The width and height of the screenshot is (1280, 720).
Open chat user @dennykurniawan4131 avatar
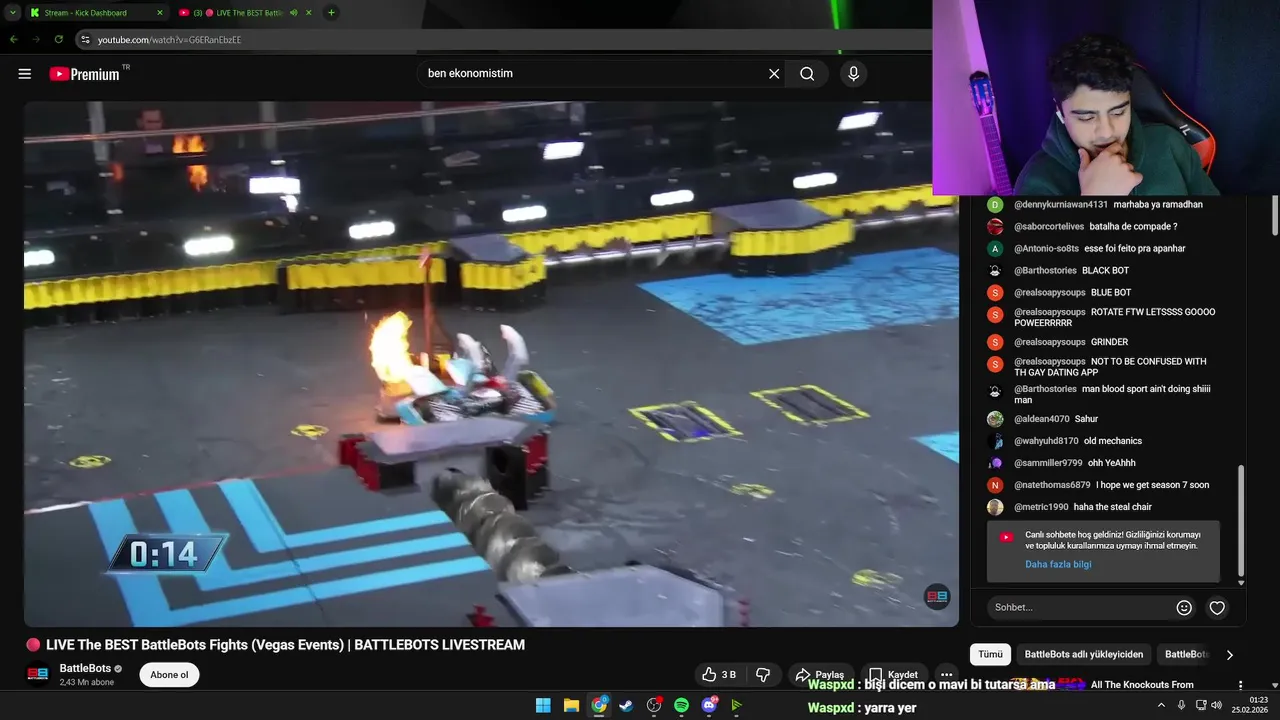(995, 205)
